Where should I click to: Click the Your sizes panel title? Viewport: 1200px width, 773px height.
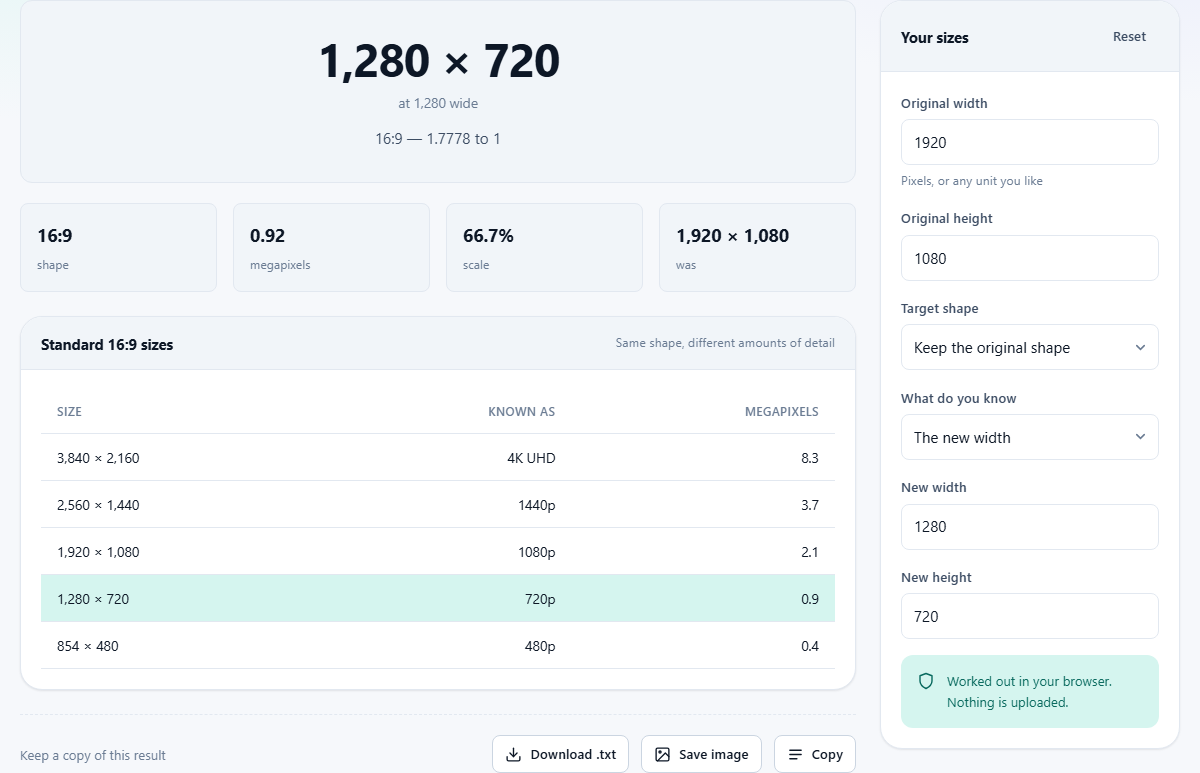tap(935, 38)
